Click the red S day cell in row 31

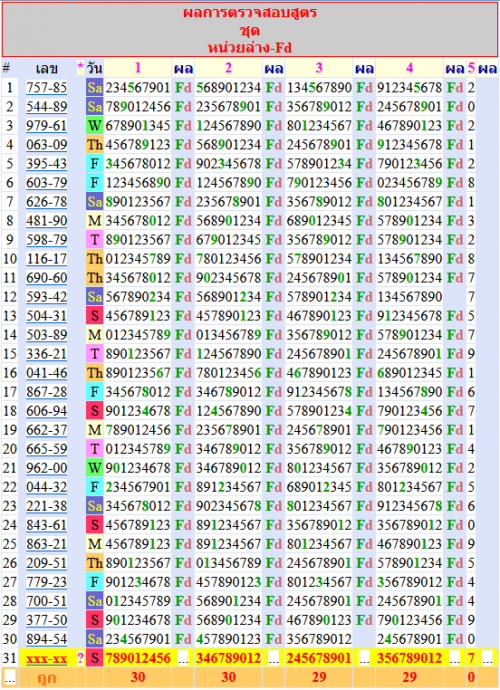[94, 658]
